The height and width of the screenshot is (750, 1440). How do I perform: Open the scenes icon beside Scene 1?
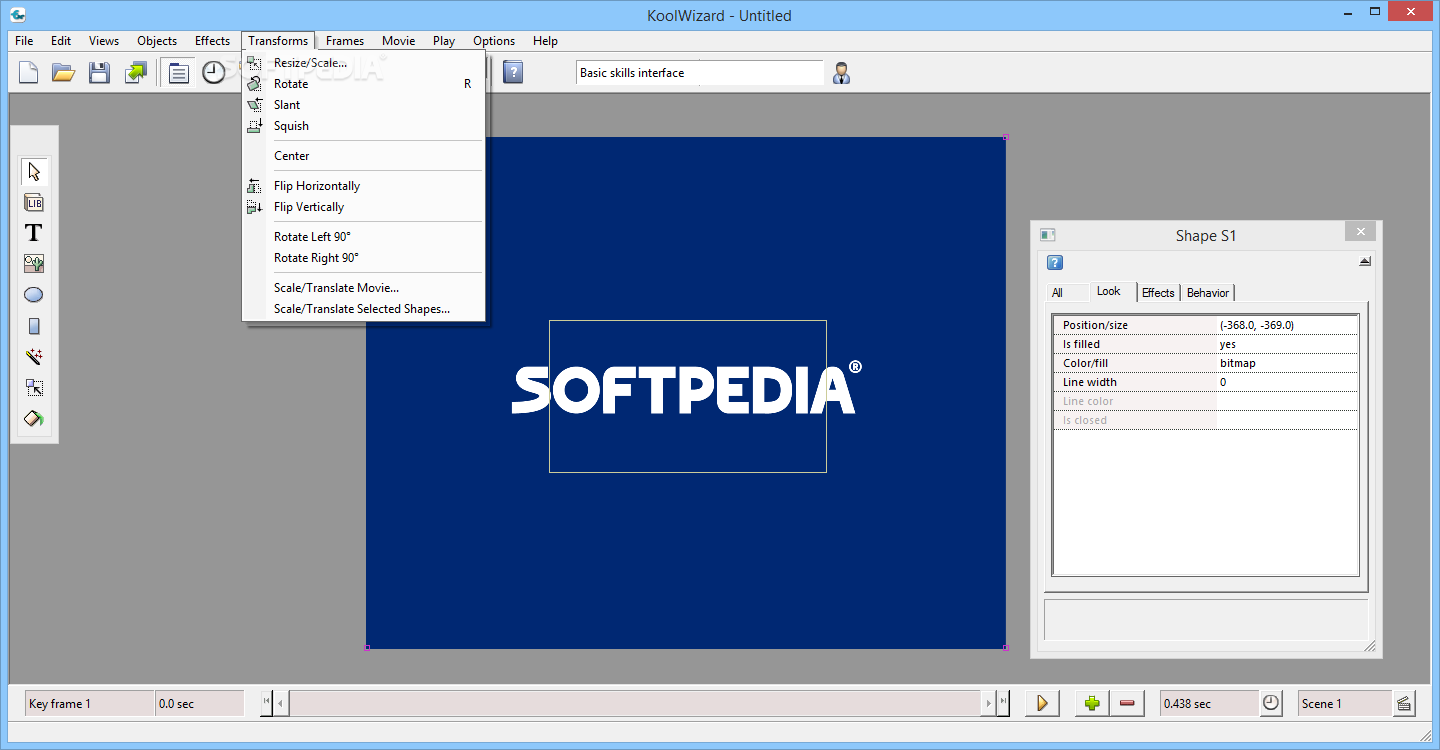pyautogui.click(x=1404, y=703)
